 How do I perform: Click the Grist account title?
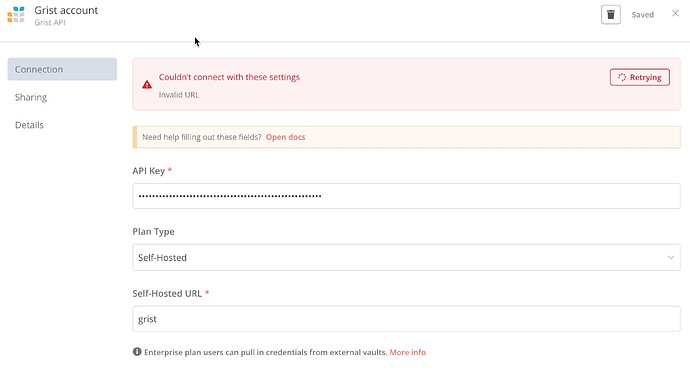66,10
